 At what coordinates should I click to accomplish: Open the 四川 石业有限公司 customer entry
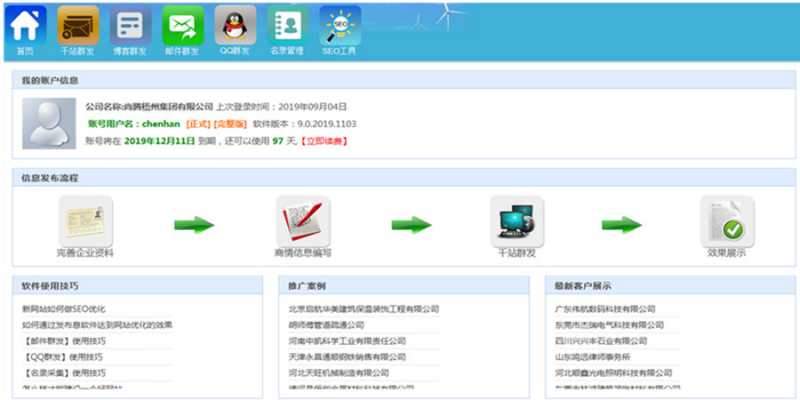601,341
